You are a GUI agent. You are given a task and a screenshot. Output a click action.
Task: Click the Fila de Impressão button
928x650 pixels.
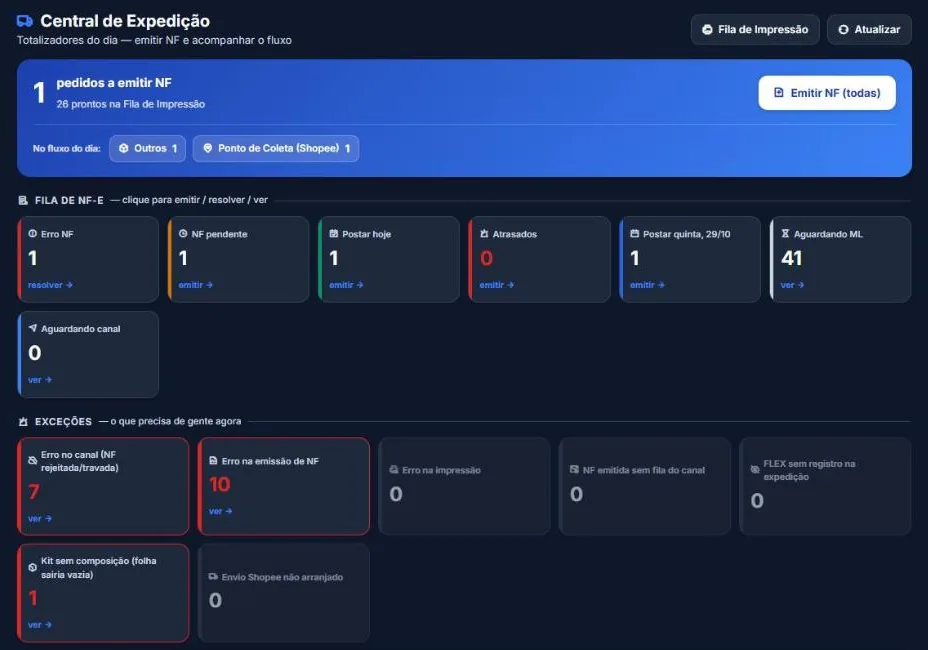coord(755,30)
